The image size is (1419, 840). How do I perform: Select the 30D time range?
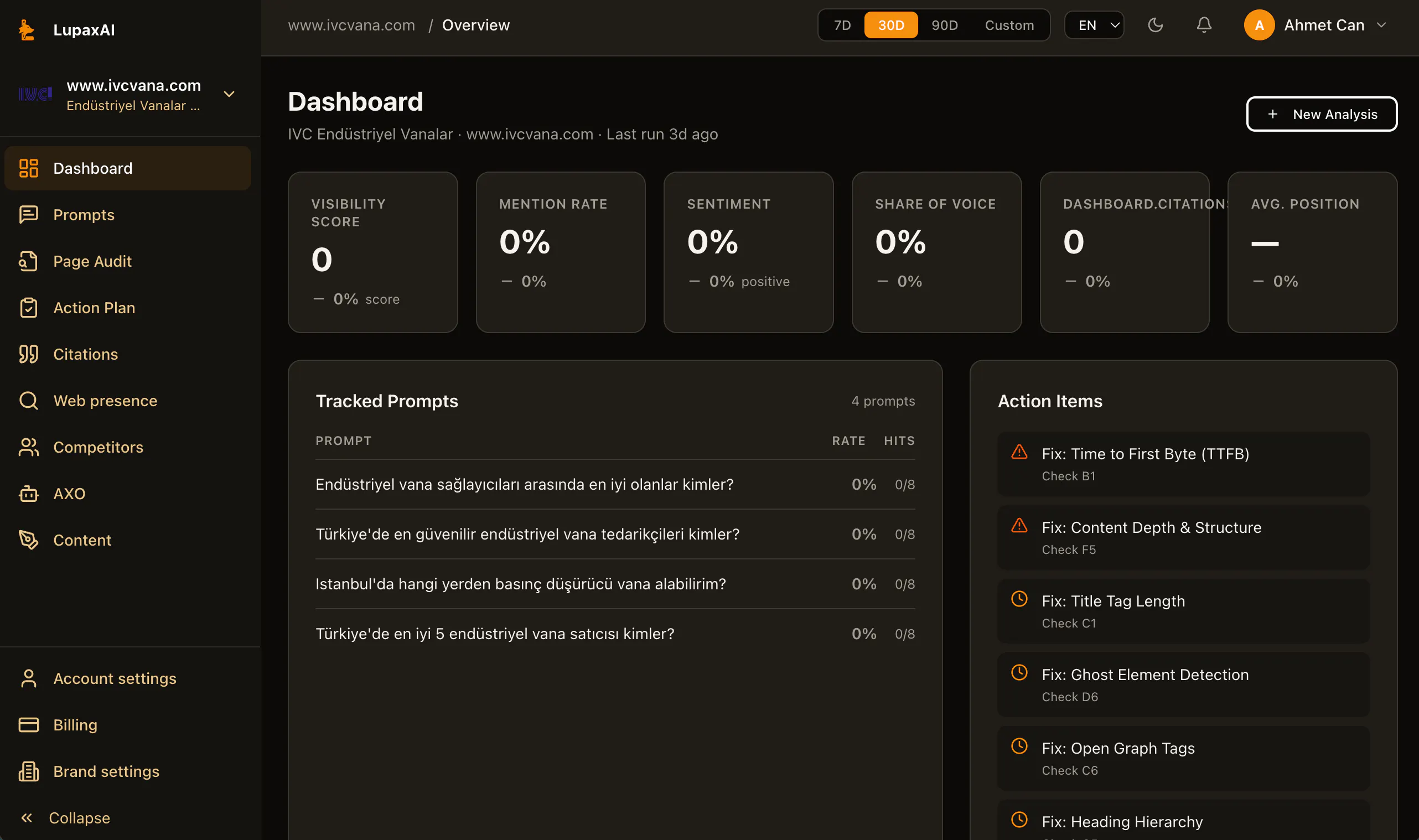pyautogui.click(x=891, y=25)
